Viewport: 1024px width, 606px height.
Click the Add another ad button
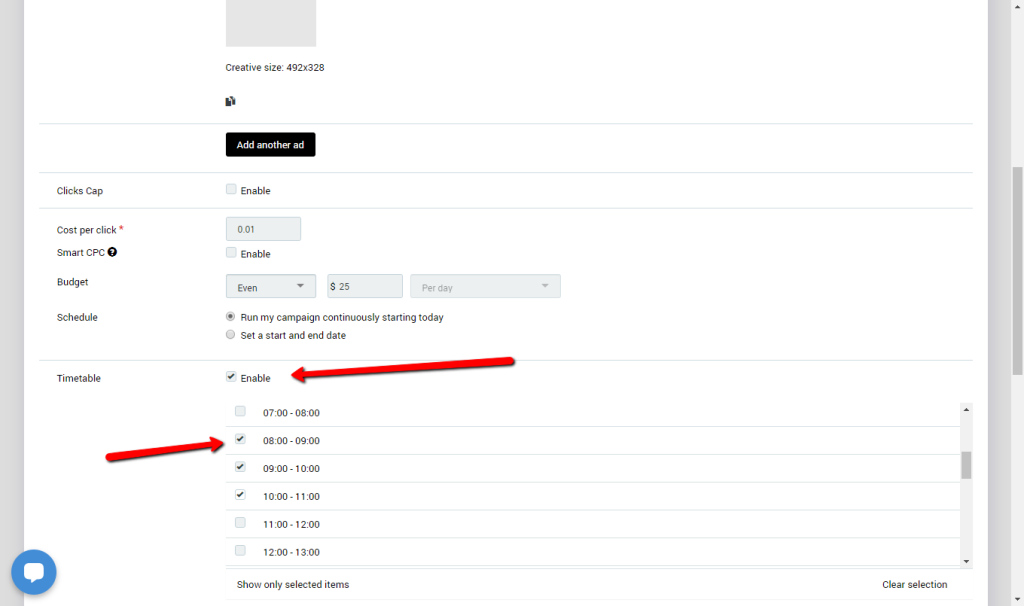[x=270, y=145]
